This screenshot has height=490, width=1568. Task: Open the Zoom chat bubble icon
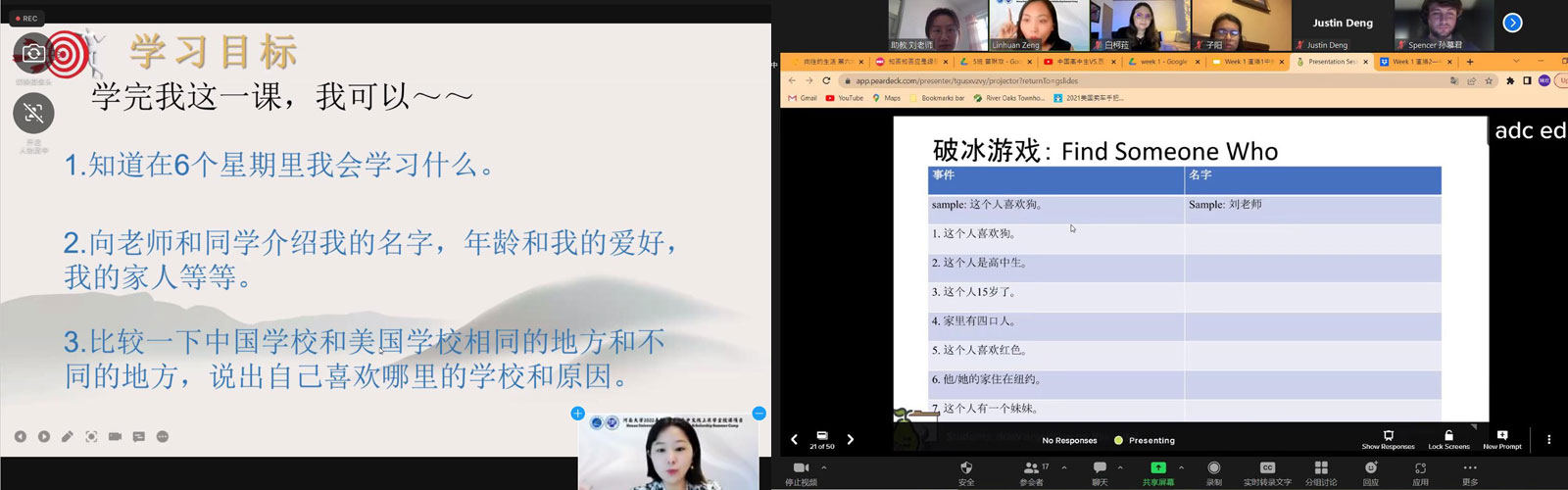(1100, 468)
